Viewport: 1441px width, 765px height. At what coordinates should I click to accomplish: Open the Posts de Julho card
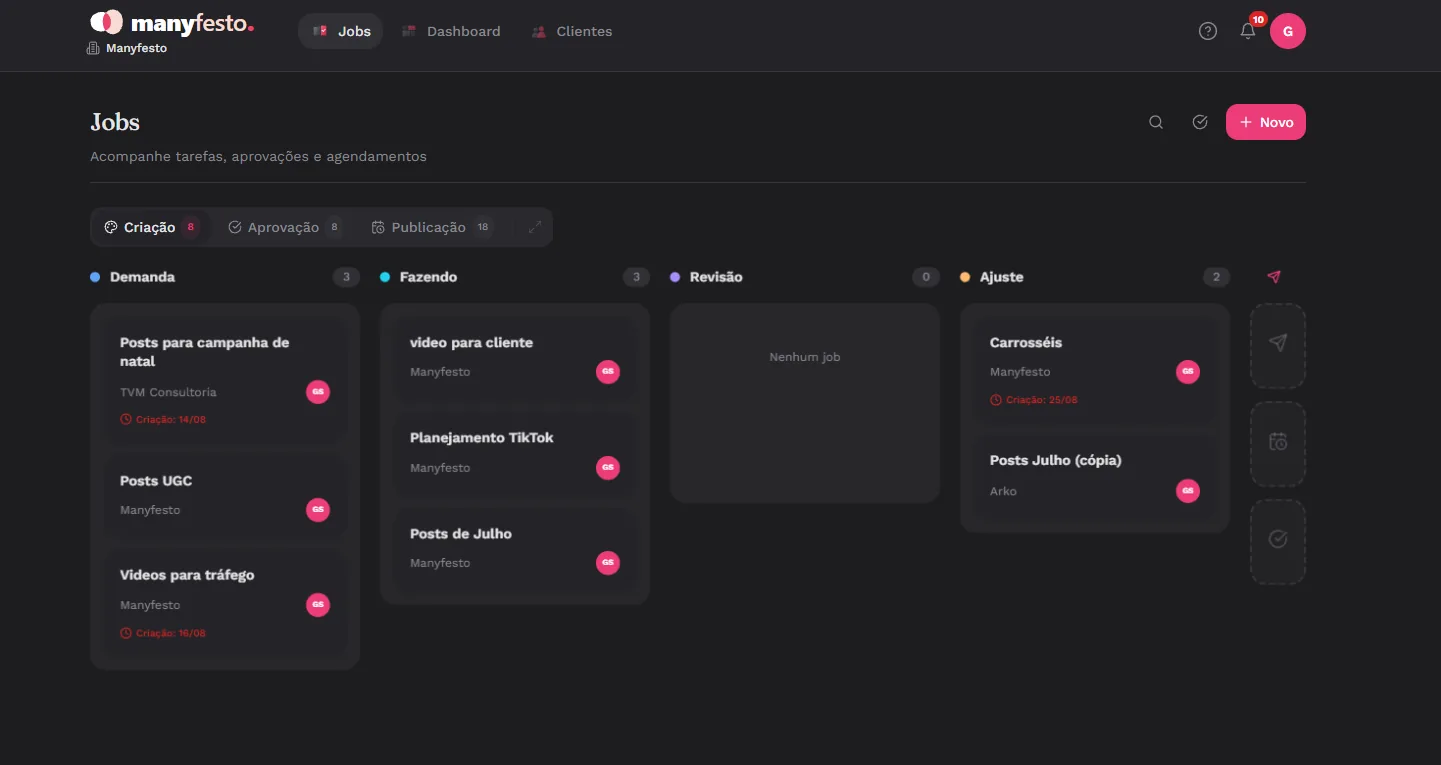[x=515, y=548]
